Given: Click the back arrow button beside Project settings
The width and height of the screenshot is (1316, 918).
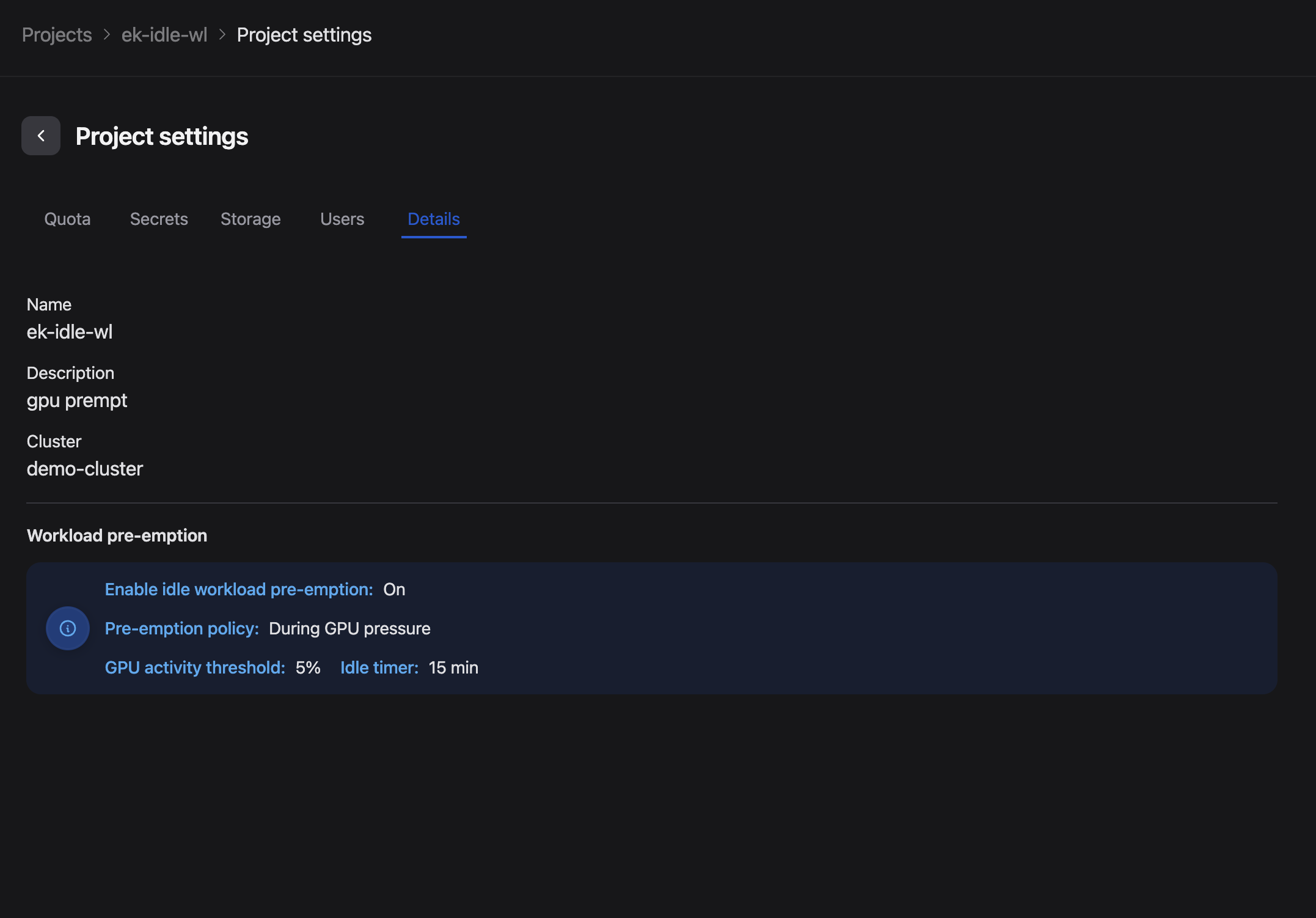Looking at the screenshot, I should (41, 136).
